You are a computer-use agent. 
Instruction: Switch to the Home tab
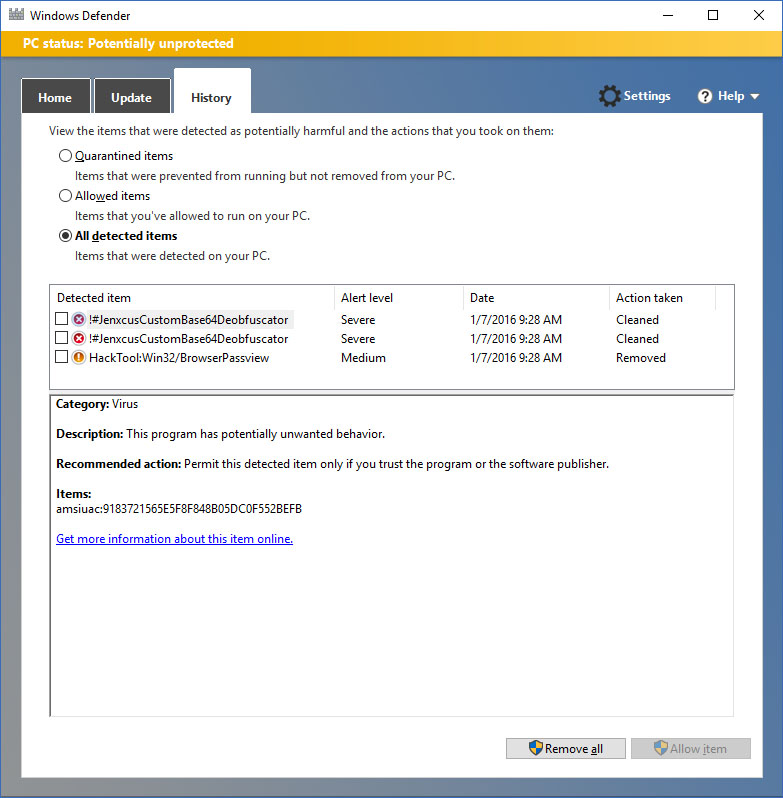pos(55,96)
